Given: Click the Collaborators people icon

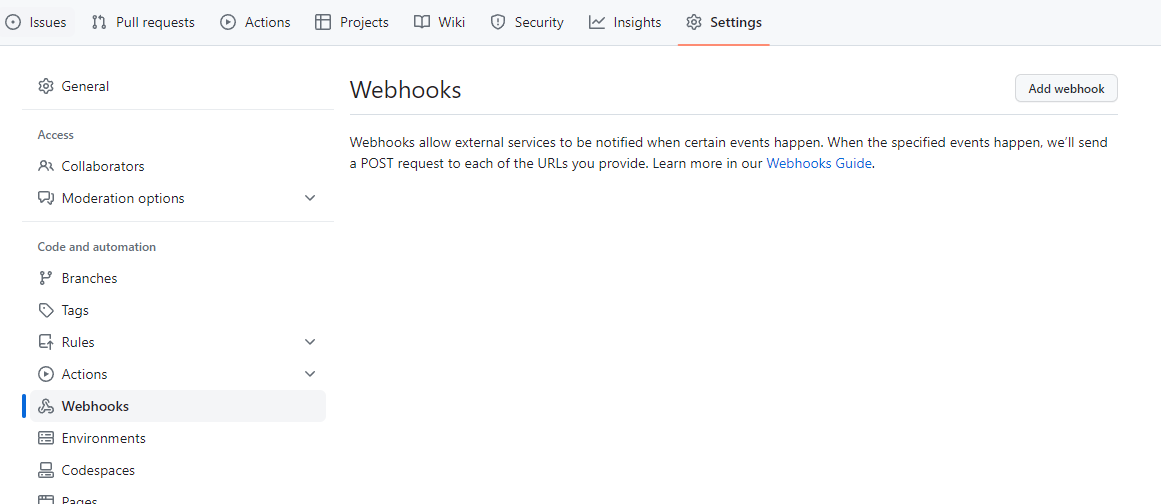Looking at the screenshot, I should [x=46, y=166].
